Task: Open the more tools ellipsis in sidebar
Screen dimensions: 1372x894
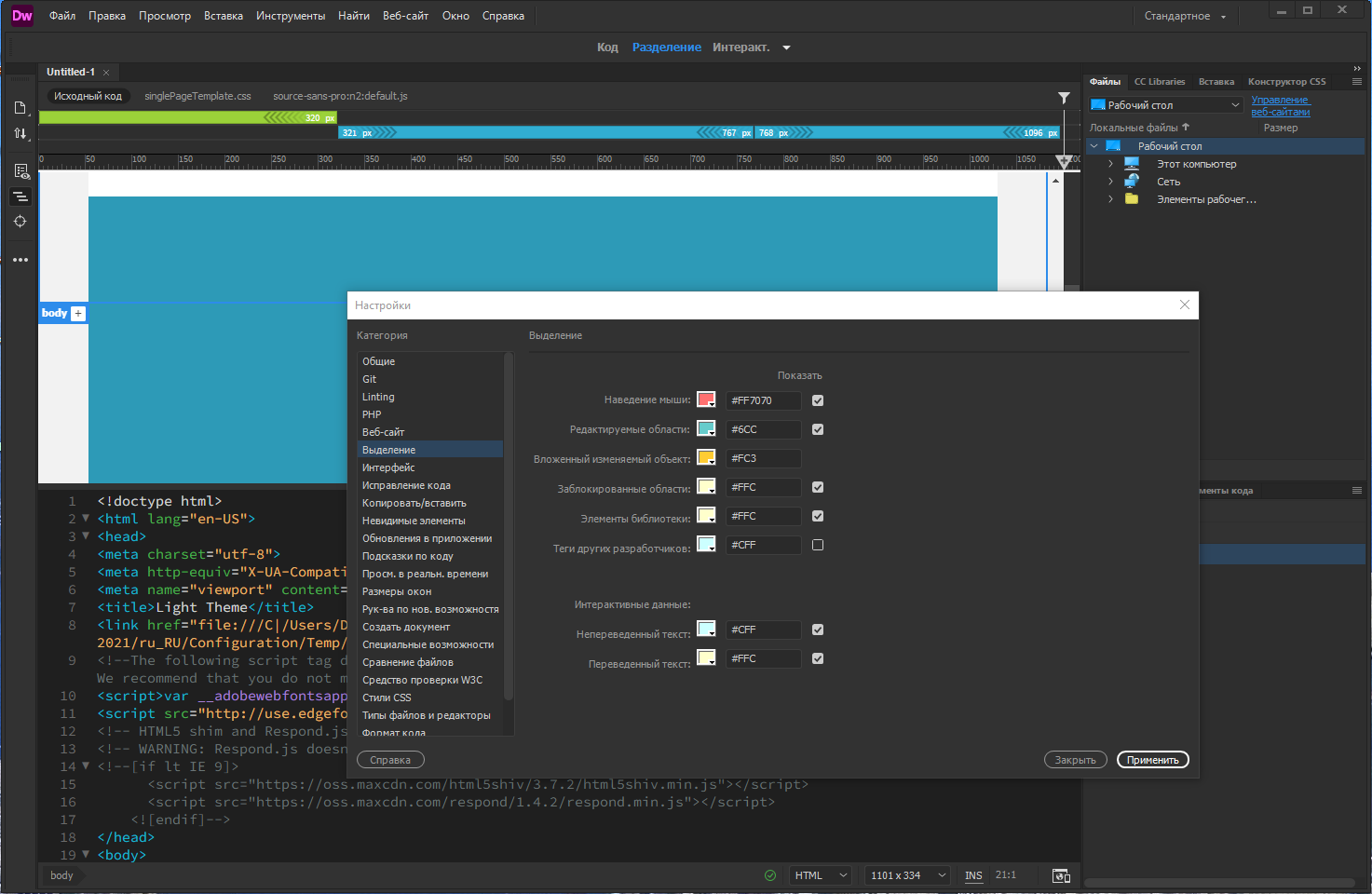Action: pos(20,260)
